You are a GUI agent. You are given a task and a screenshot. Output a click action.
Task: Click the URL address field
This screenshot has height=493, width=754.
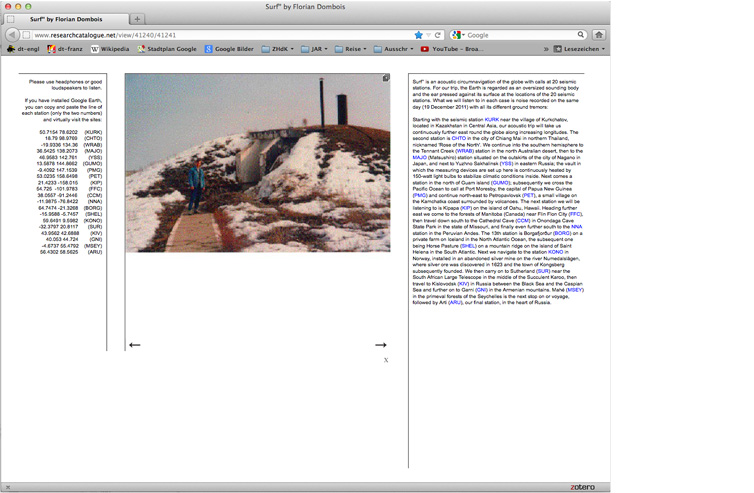tap(221, 35)
